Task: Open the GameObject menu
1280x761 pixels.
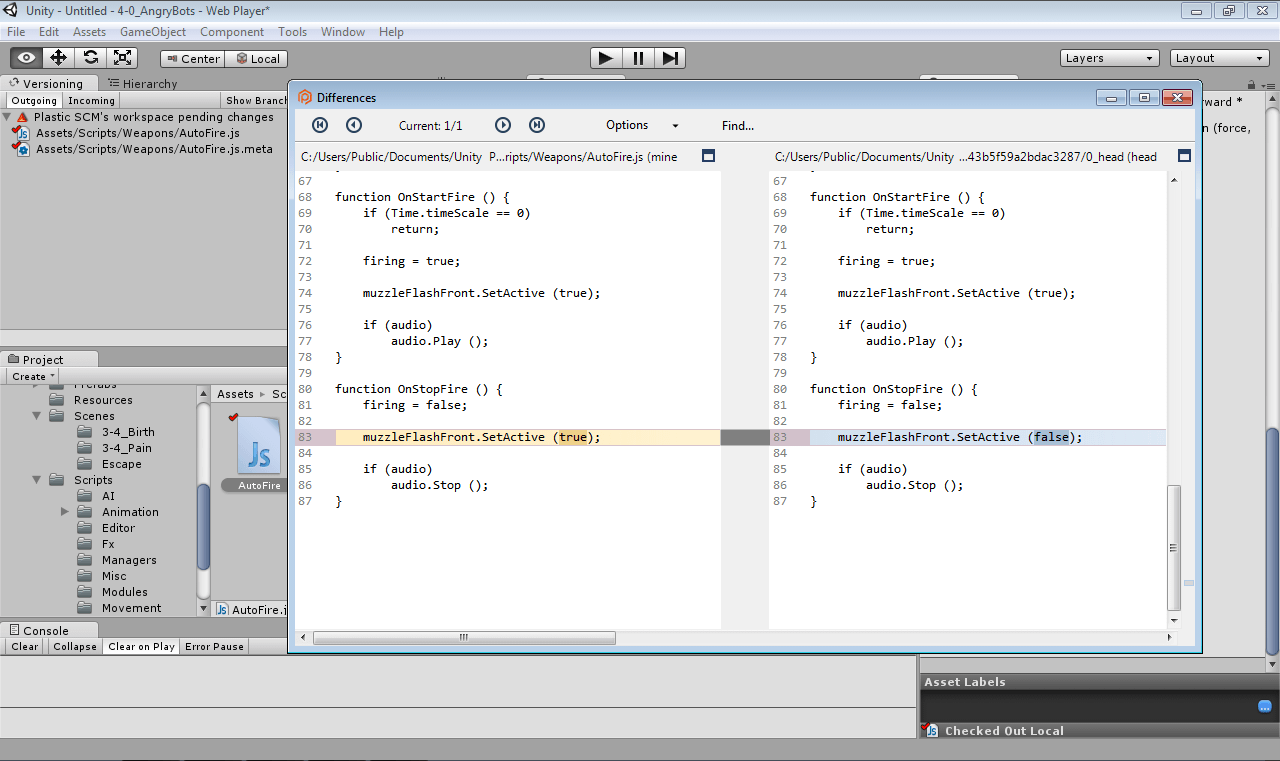Action: (152, 31)
